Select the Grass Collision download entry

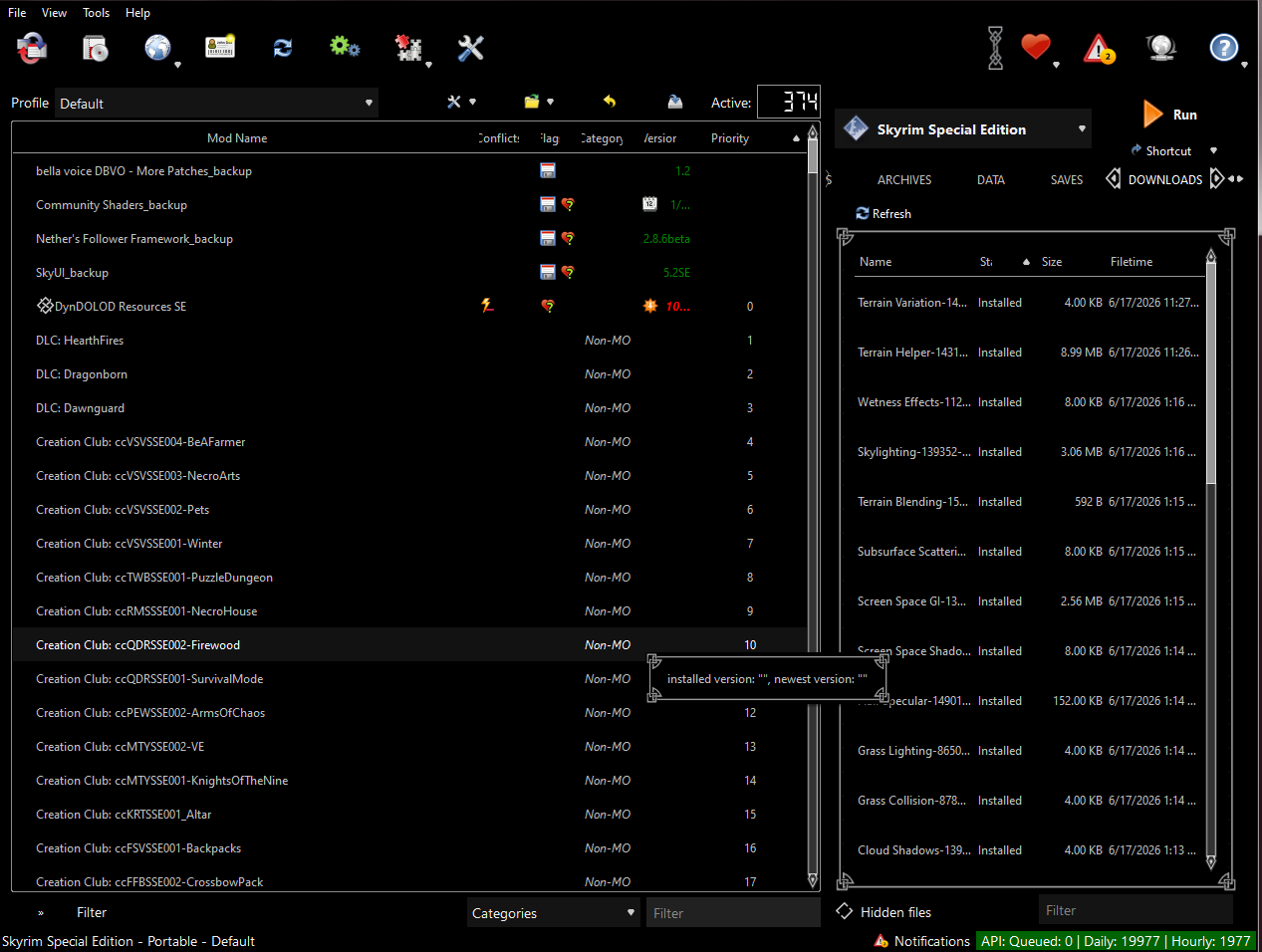click(x=1029, y=801)
